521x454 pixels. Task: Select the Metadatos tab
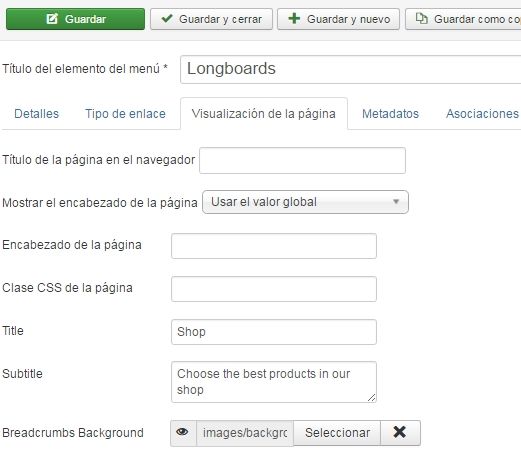click(390, 114)
